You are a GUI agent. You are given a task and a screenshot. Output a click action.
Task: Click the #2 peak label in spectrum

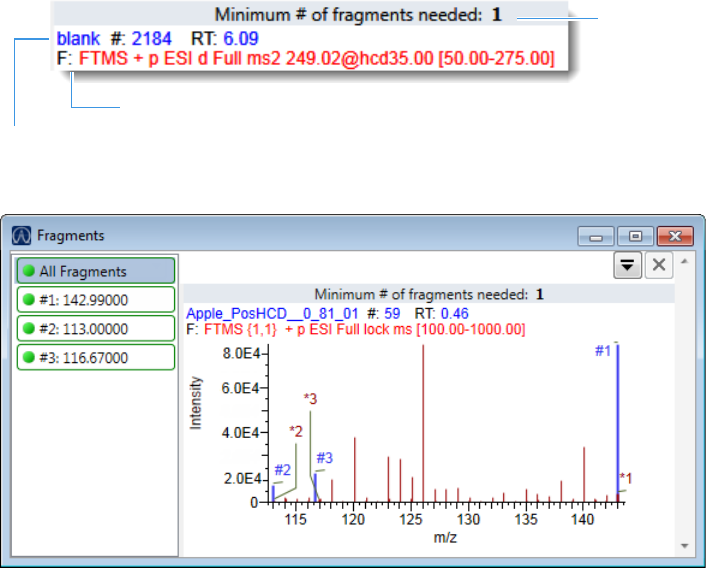click(282, 470)
